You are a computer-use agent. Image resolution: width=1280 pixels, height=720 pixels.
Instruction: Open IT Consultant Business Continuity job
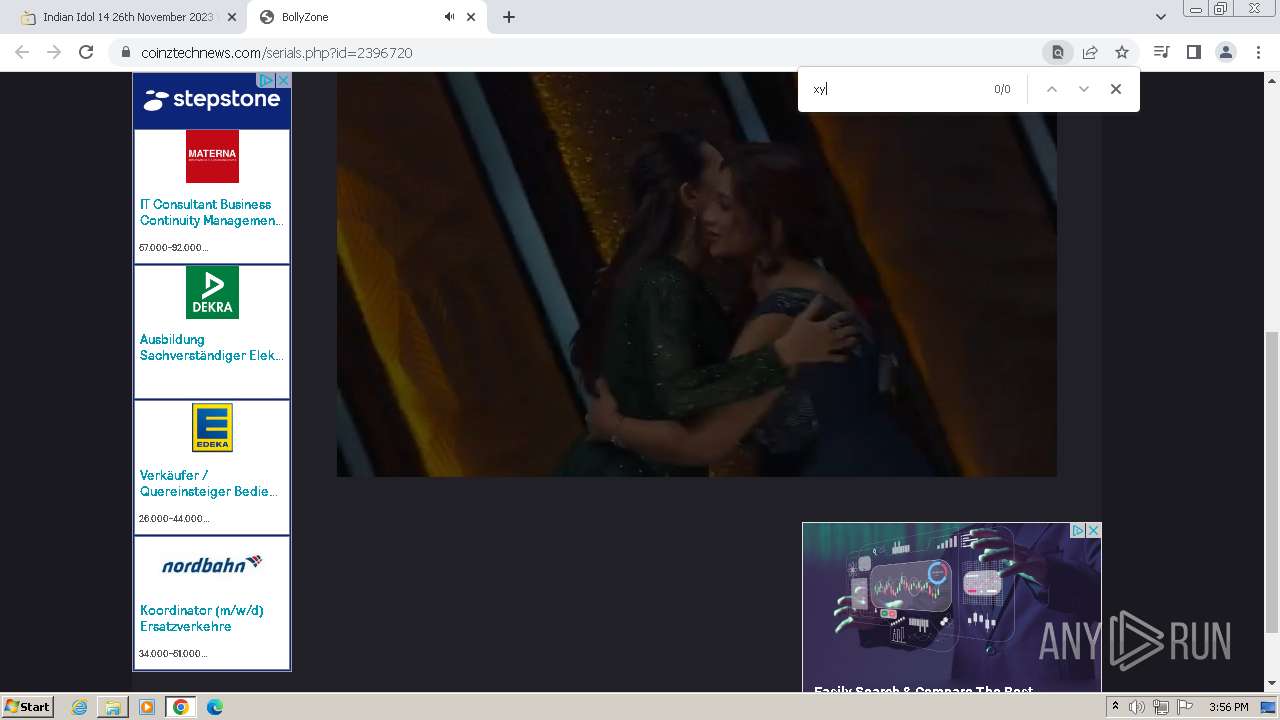click(x=211, y=212)
